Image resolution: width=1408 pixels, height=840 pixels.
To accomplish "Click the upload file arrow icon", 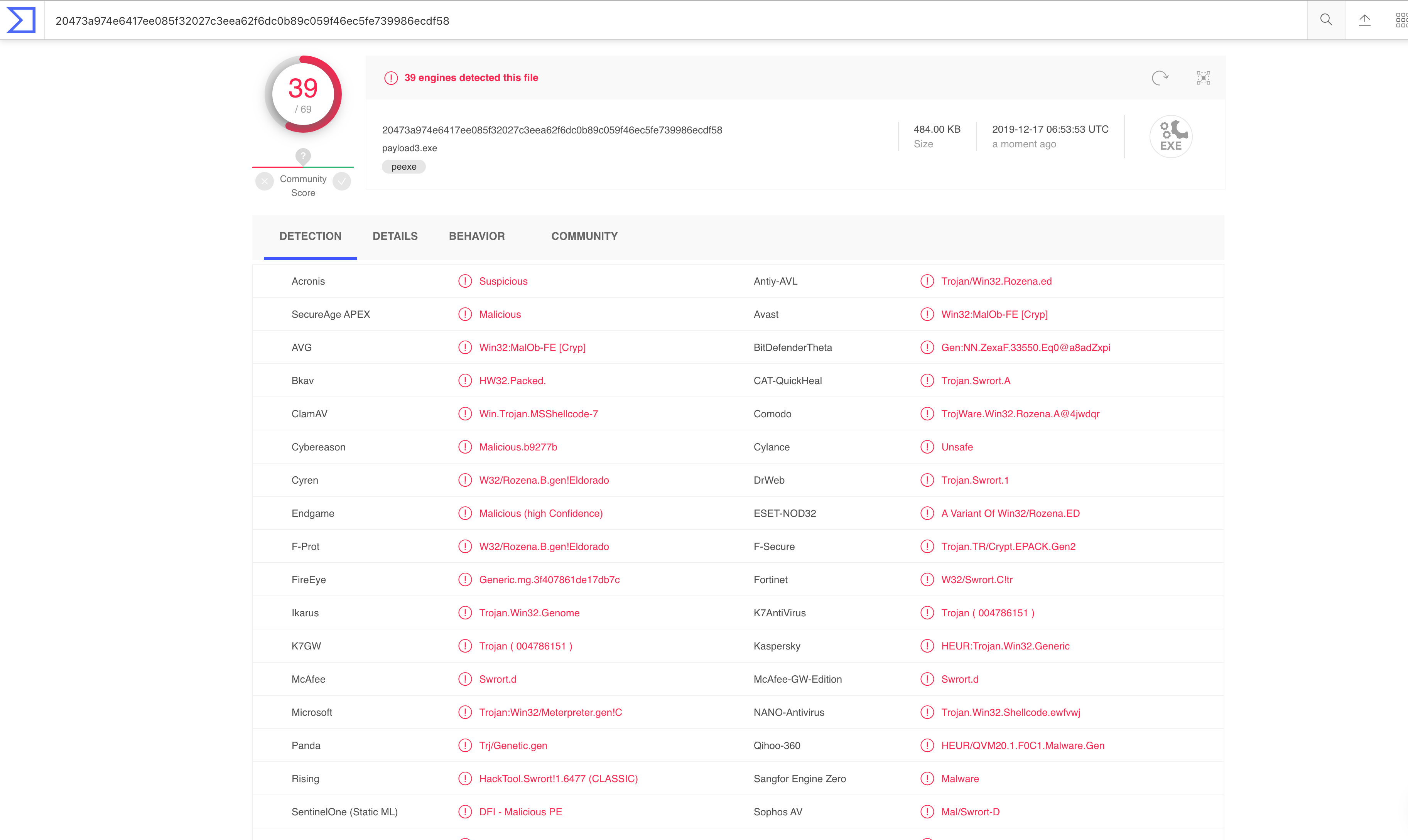I will (x=1365, y=20).
